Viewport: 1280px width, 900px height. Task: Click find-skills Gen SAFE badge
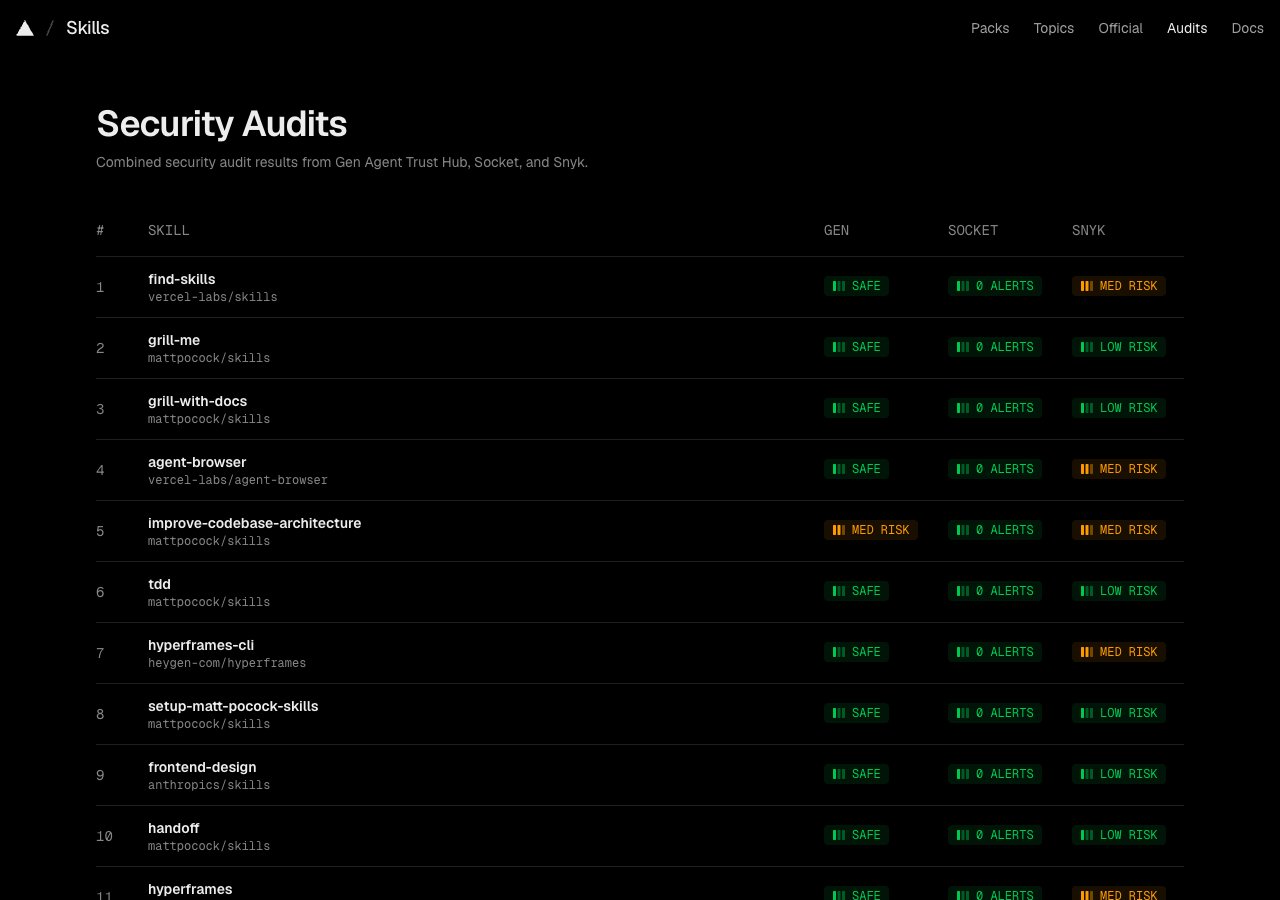856,286
